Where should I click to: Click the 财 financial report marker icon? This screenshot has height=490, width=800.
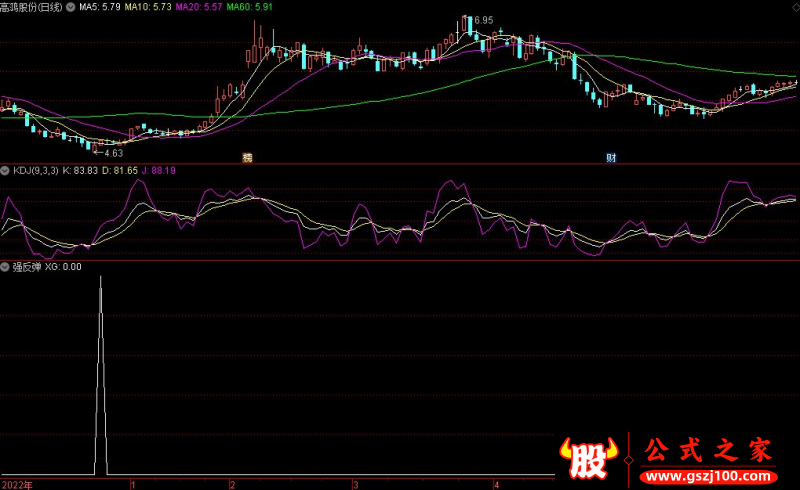pos(609,158)
